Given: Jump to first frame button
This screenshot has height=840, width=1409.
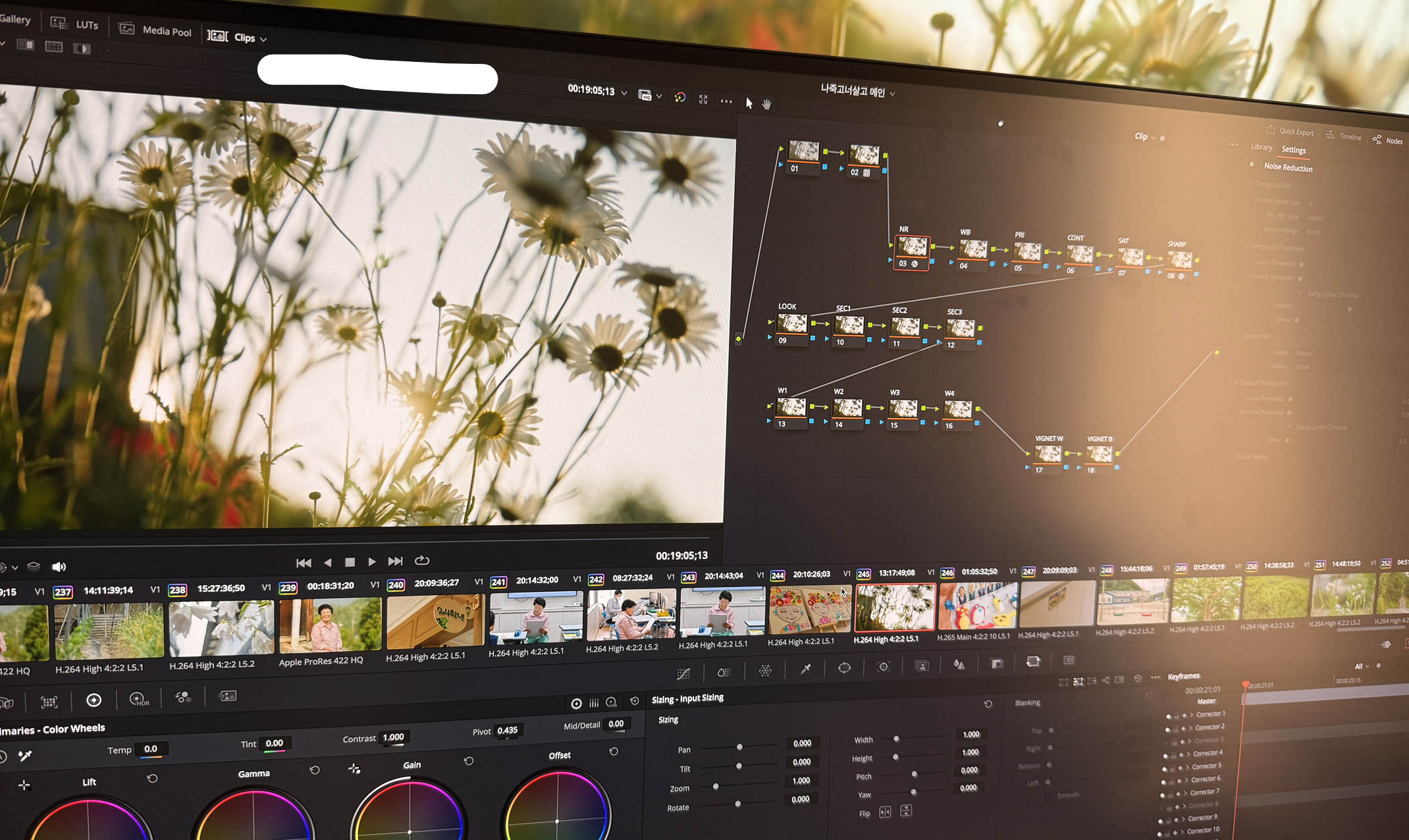Looking at the screenshot, I should pyautogui.click(x=304, y=563).
